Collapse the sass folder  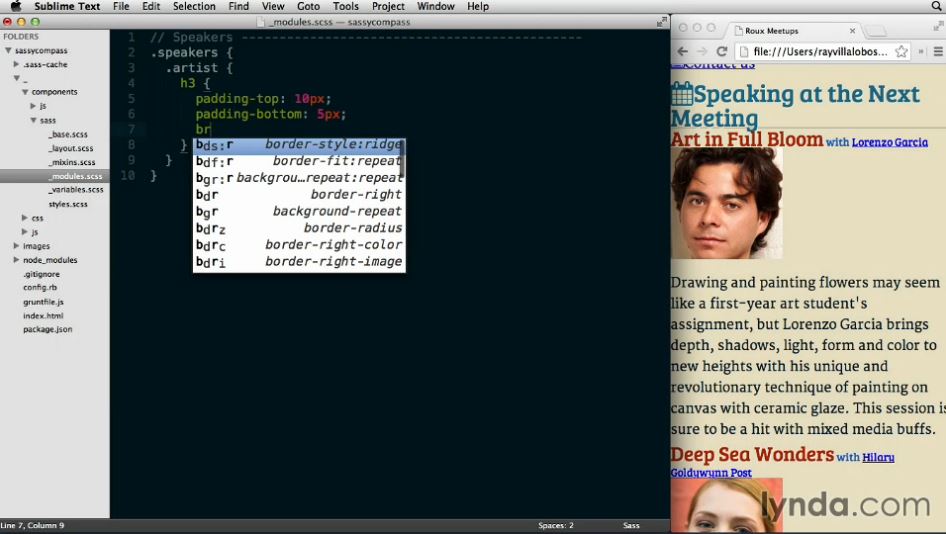(33, 120)
